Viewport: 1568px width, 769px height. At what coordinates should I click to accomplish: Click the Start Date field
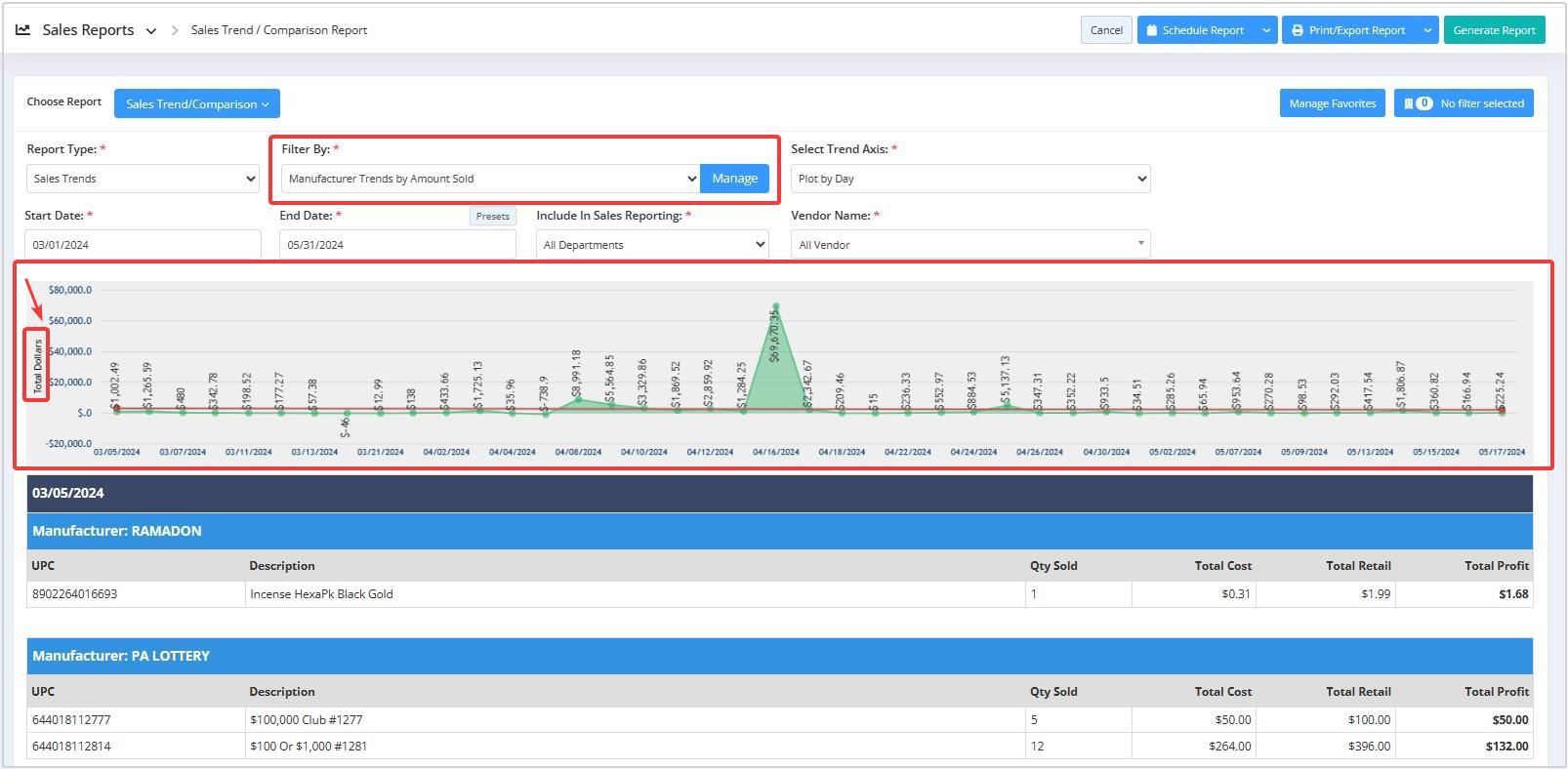[x=143, y=245]
